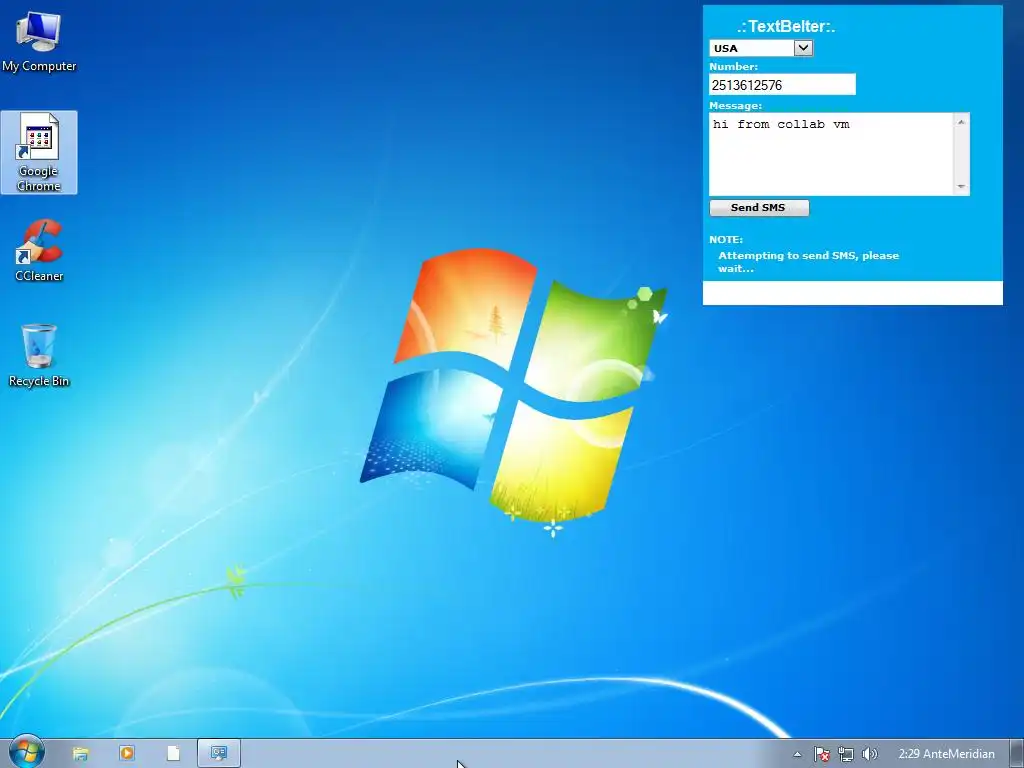Click inside the Message text area
Image resolution: width=1024 pixels, height=768 pixels.
(831, 154)
